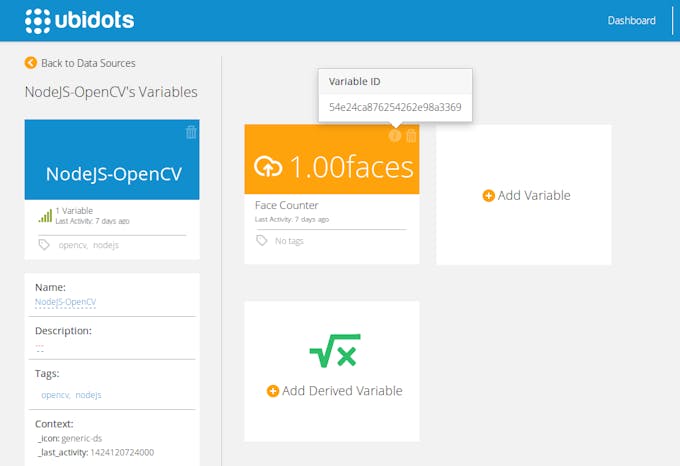Click the Face Counter variable info icon

[x=395, y=136]
